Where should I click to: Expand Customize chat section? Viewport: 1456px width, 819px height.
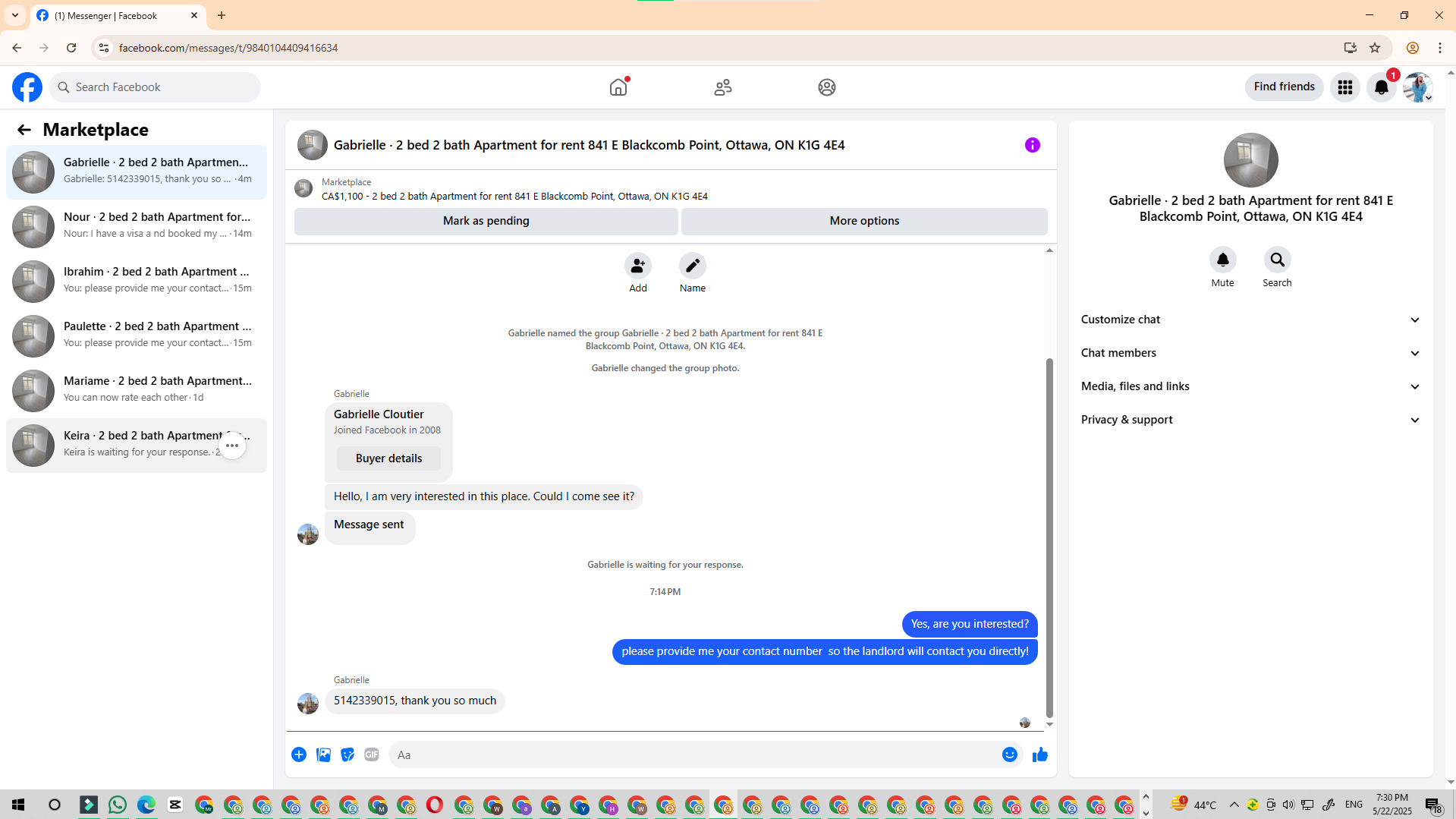point(1251,320)
